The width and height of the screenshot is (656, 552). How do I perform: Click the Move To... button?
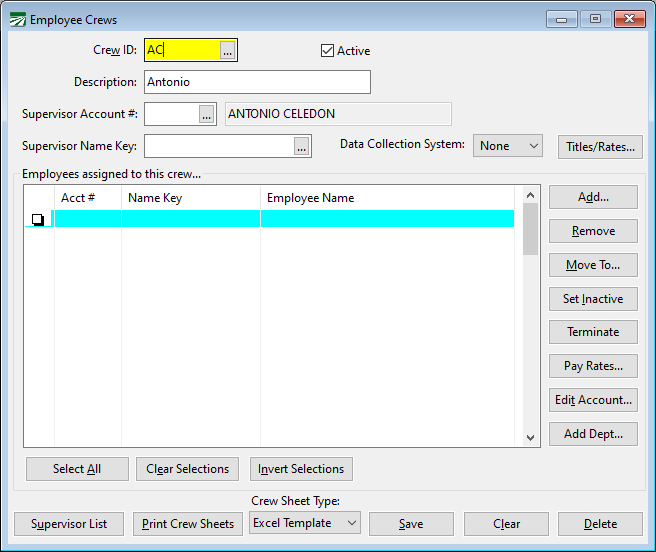coord(593,265)
